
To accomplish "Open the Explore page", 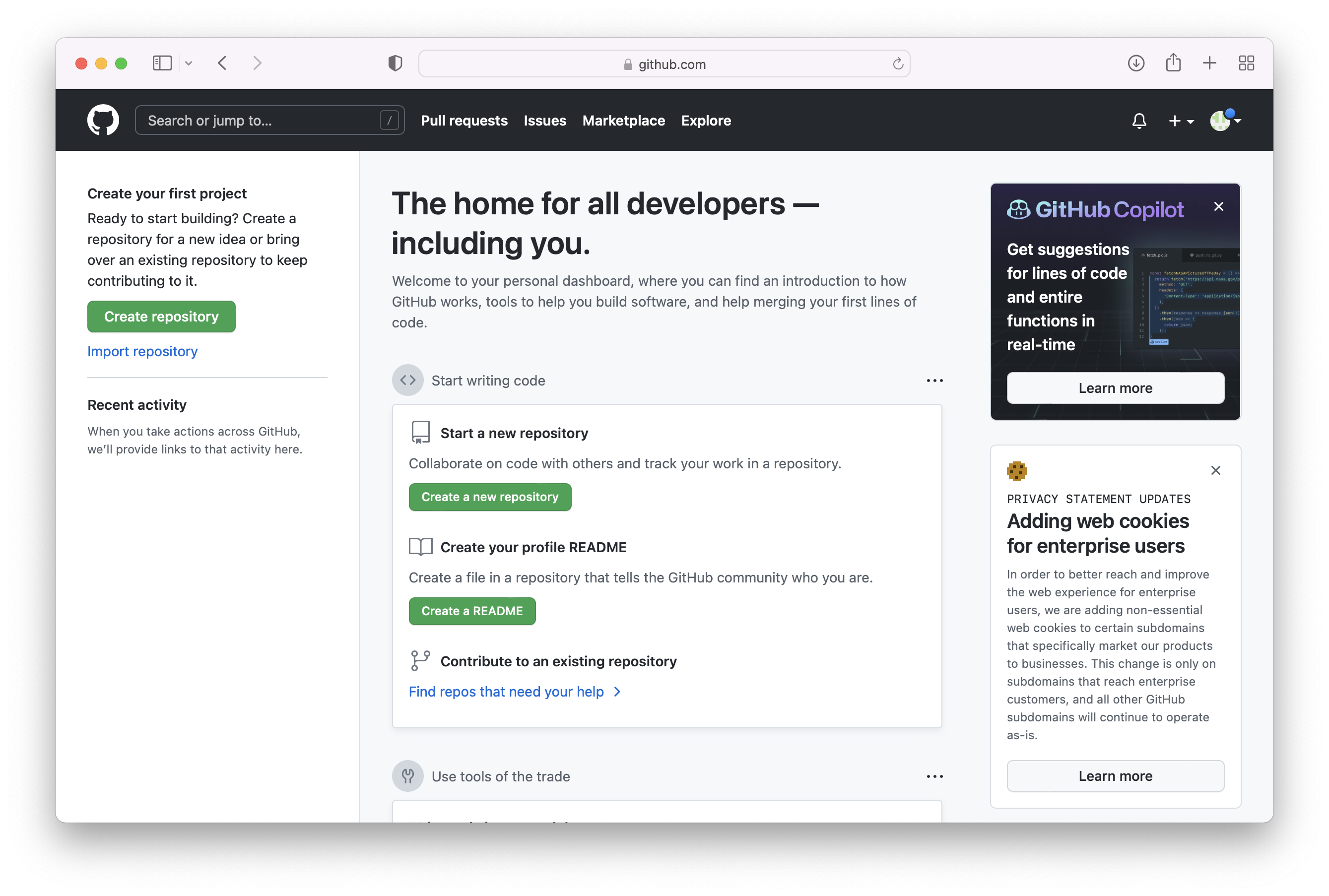I will 706,121.
